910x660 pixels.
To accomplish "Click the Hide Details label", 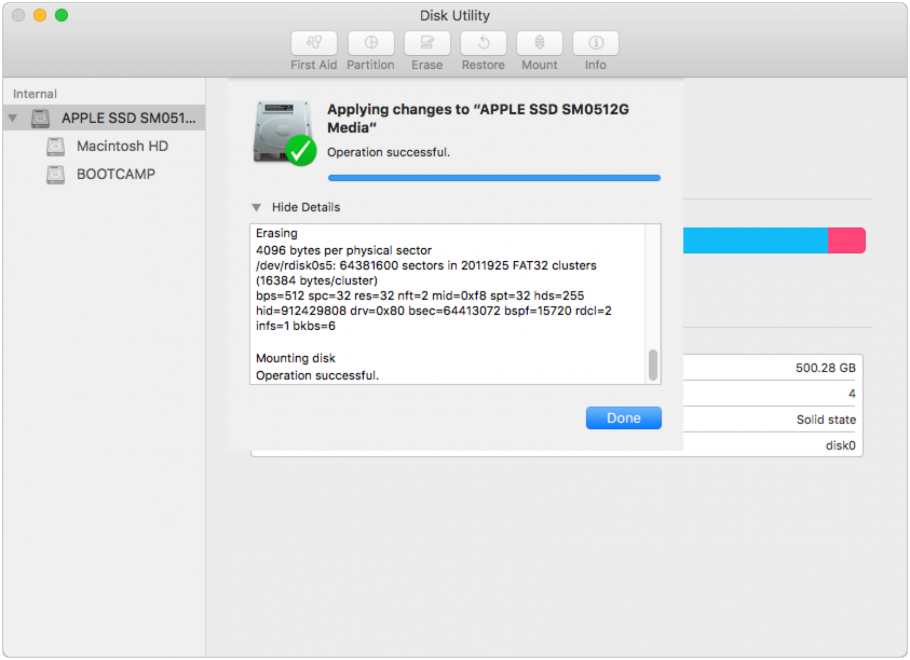I will 306,207.
